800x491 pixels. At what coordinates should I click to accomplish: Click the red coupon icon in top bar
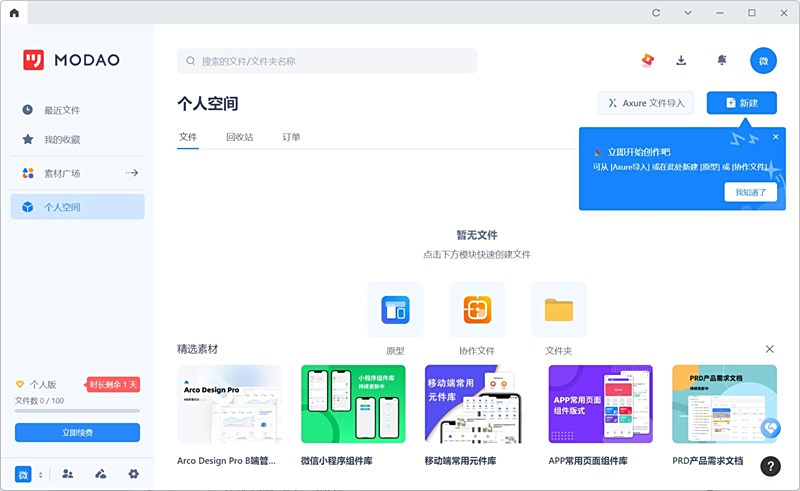click(647, 60)
